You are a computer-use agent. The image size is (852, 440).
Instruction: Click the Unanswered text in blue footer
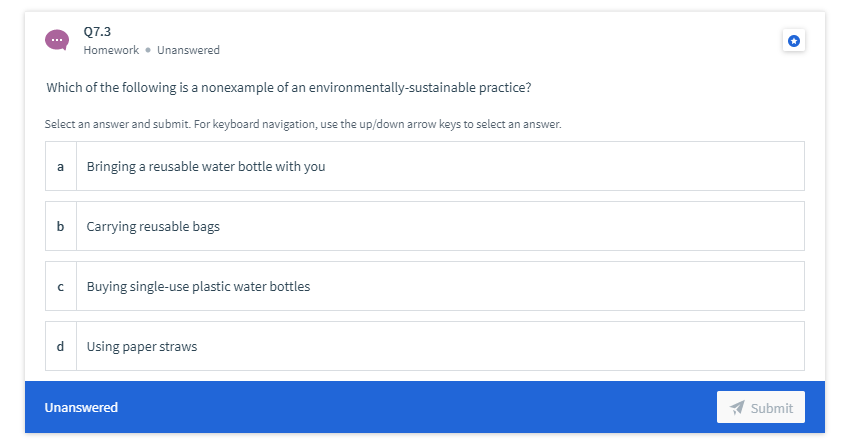click(x=81, y=407)
